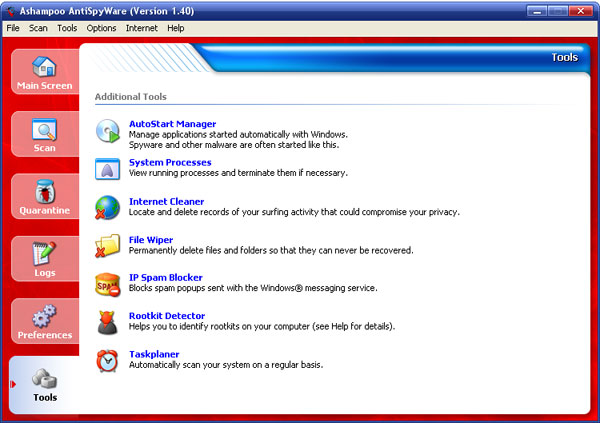Go to the Scan magnifier sidebar icon
This screenshot has width=600, height=423.
[44, 129]
